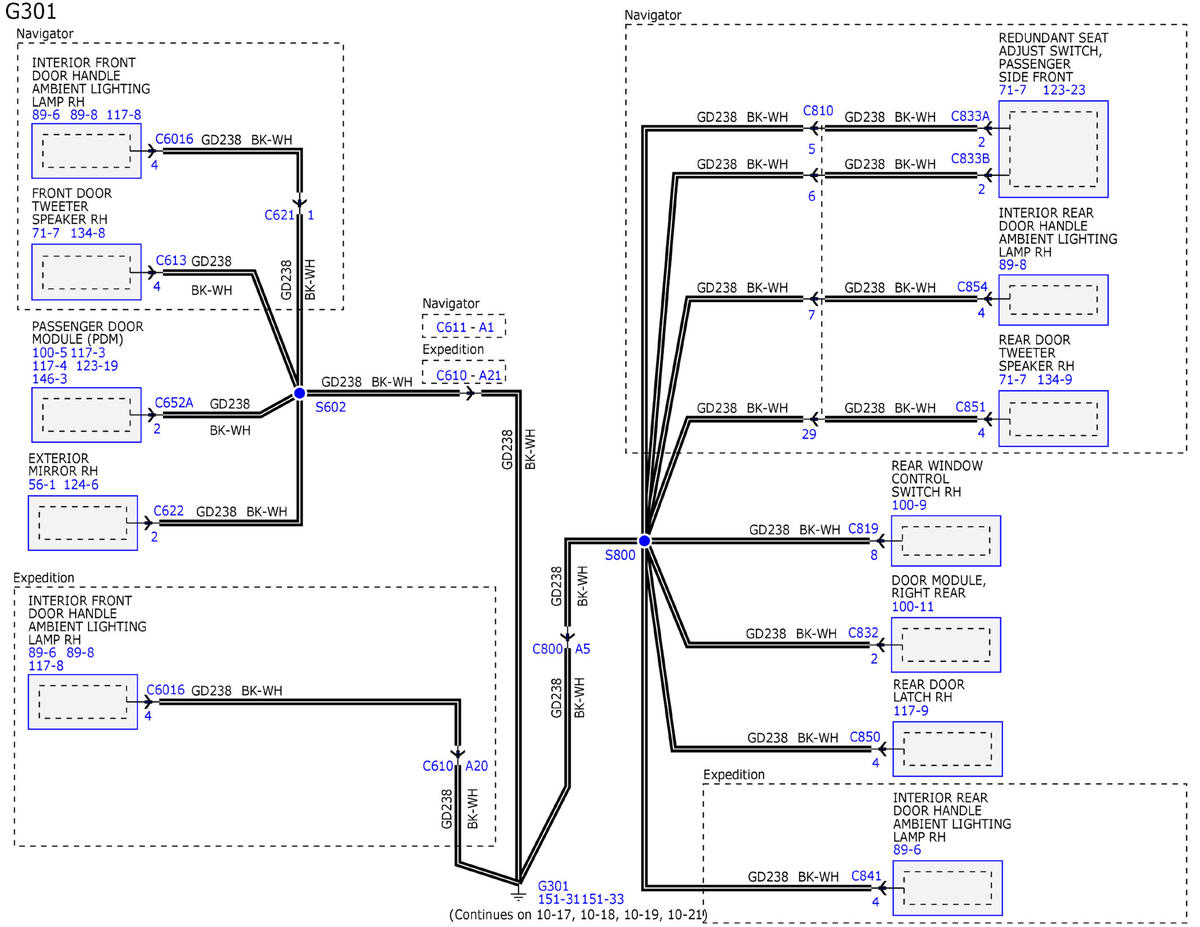The height and width of the screenshot is (927, 1200).
Task: Click pin label A5 next to C800
Action: click(x=582, y=649)
